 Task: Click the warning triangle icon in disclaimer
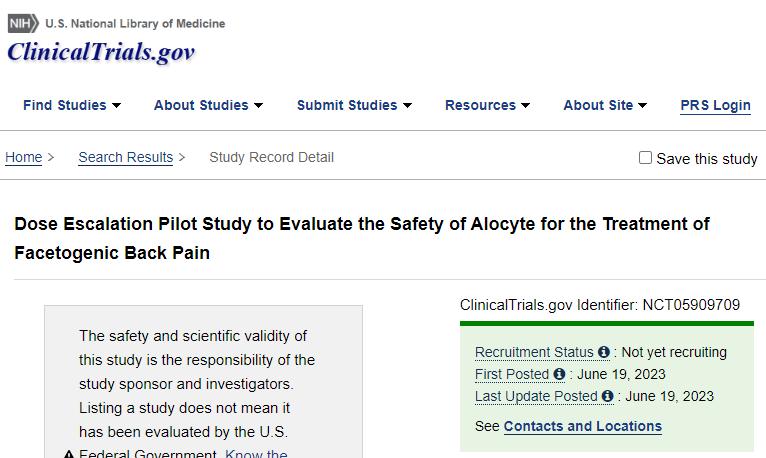pyautogui.click(x=69, y=455)
